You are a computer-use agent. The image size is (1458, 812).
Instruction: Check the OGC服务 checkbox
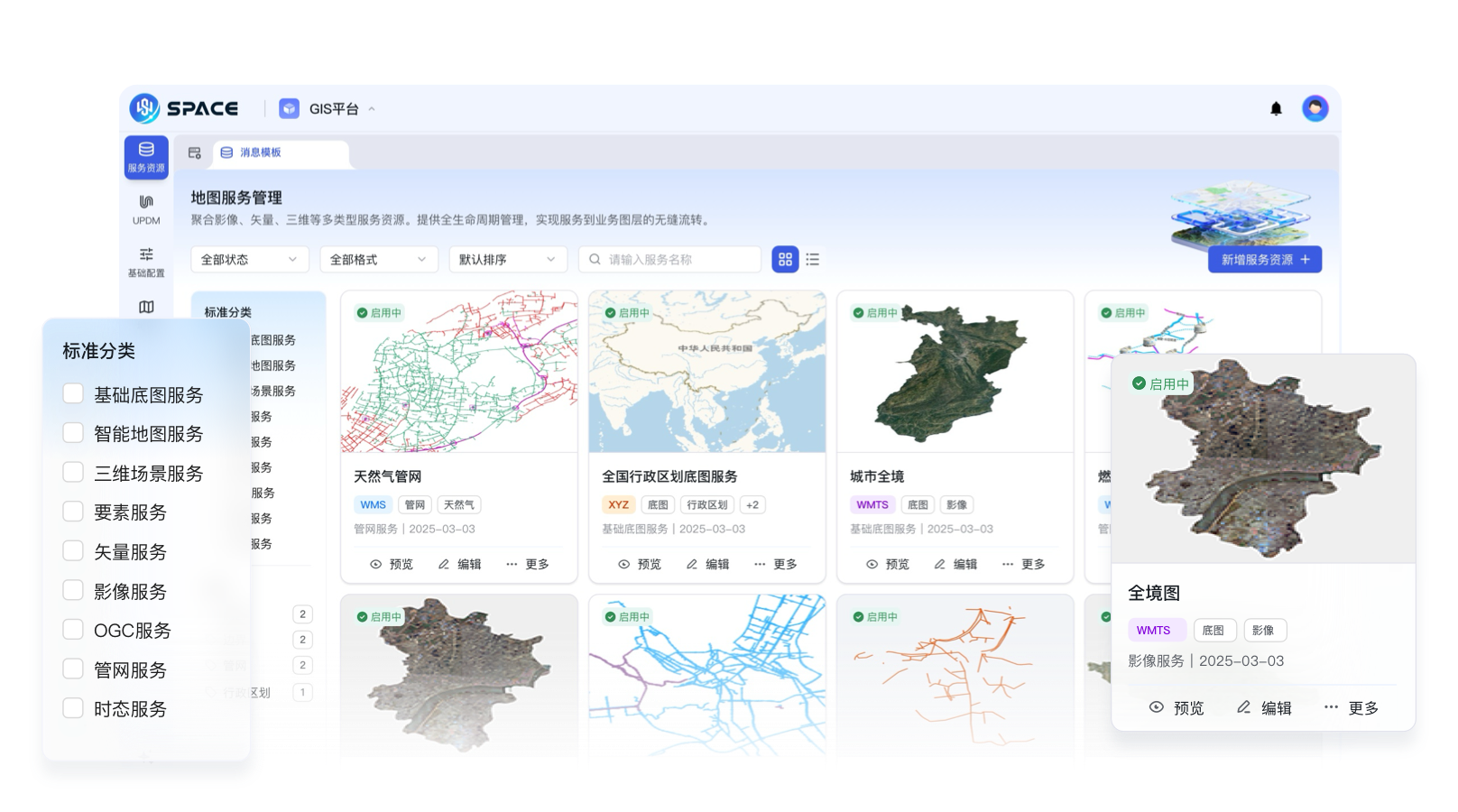pos(72,630)
